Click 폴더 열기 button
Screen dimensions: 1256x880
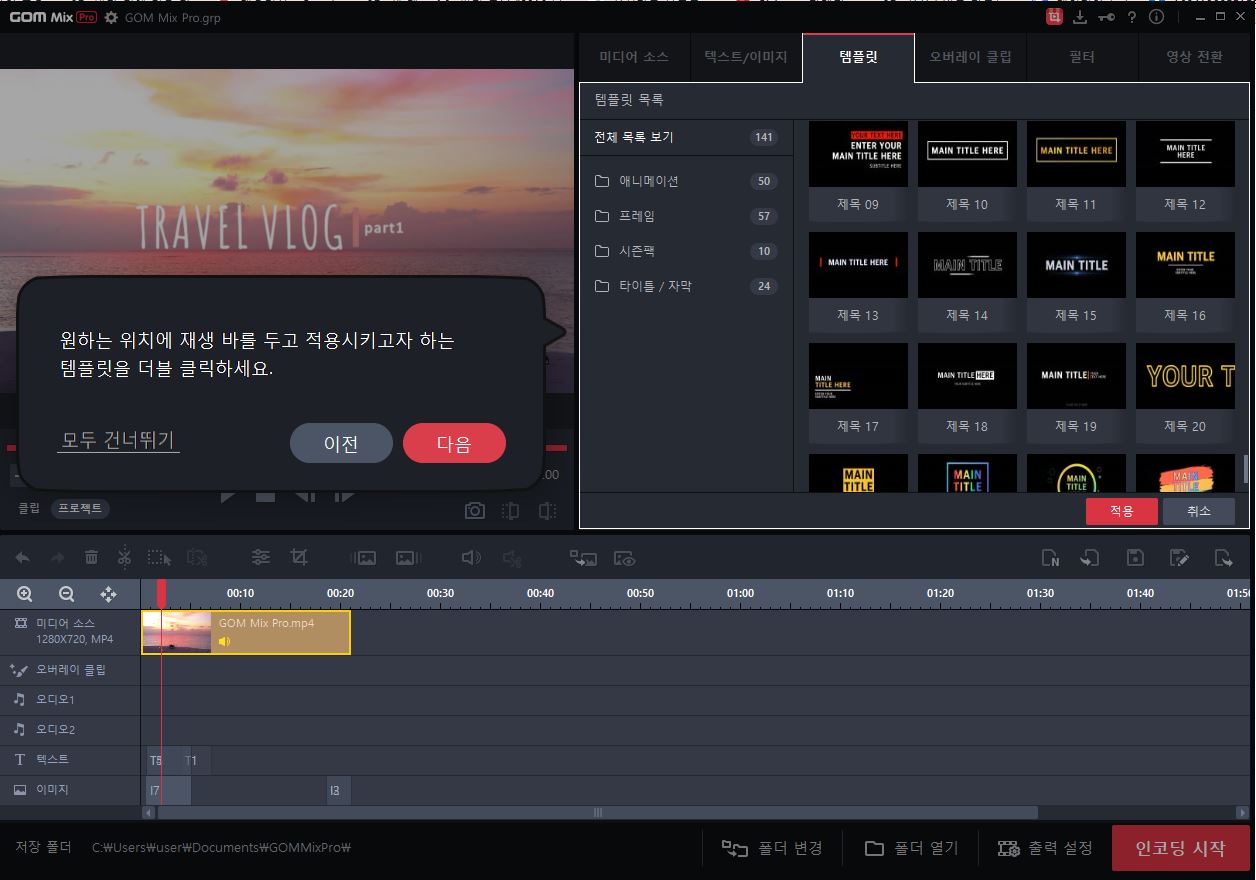click(x=912, y=848)
